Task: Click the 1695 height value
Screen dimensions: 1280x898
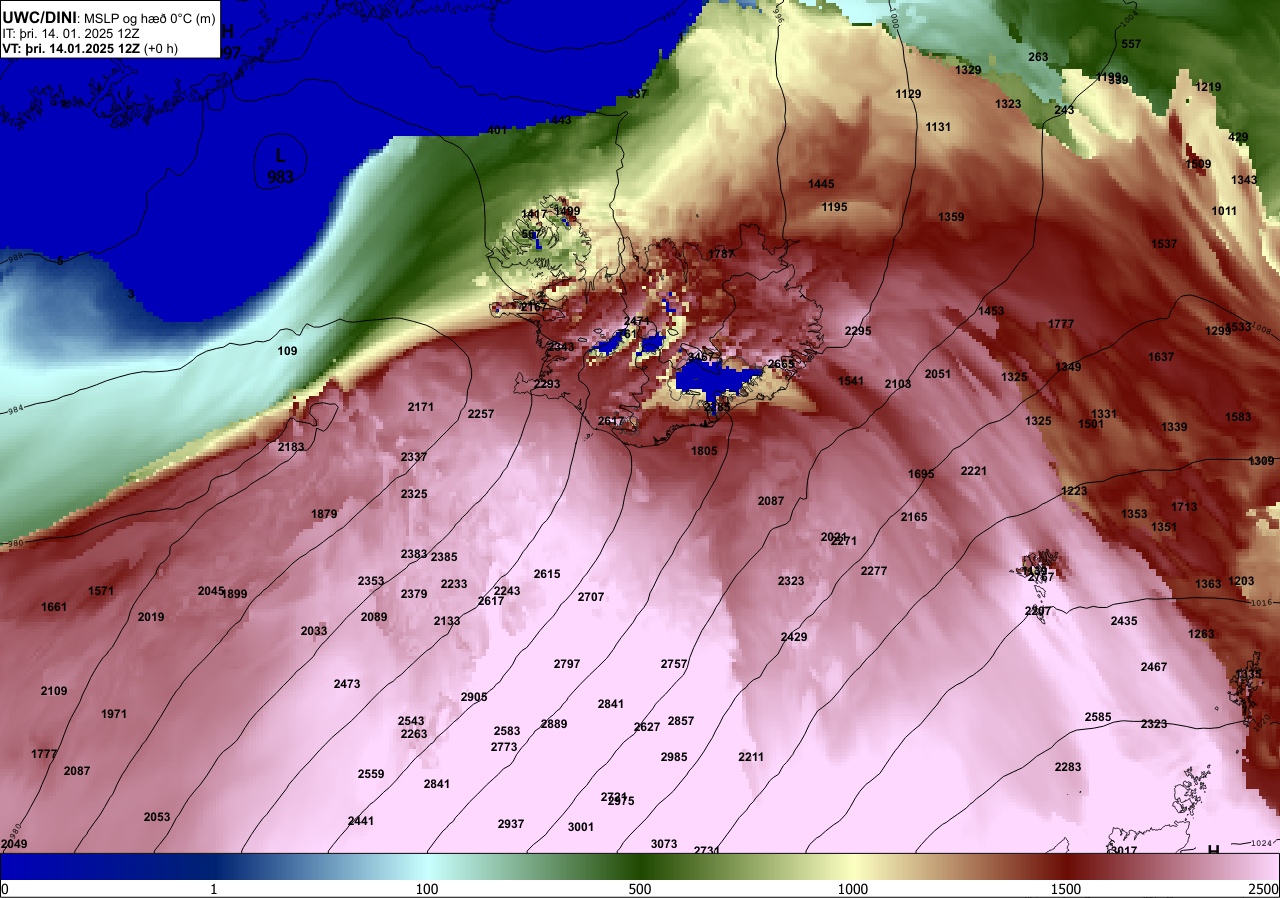Action: (x=921, y=474)
